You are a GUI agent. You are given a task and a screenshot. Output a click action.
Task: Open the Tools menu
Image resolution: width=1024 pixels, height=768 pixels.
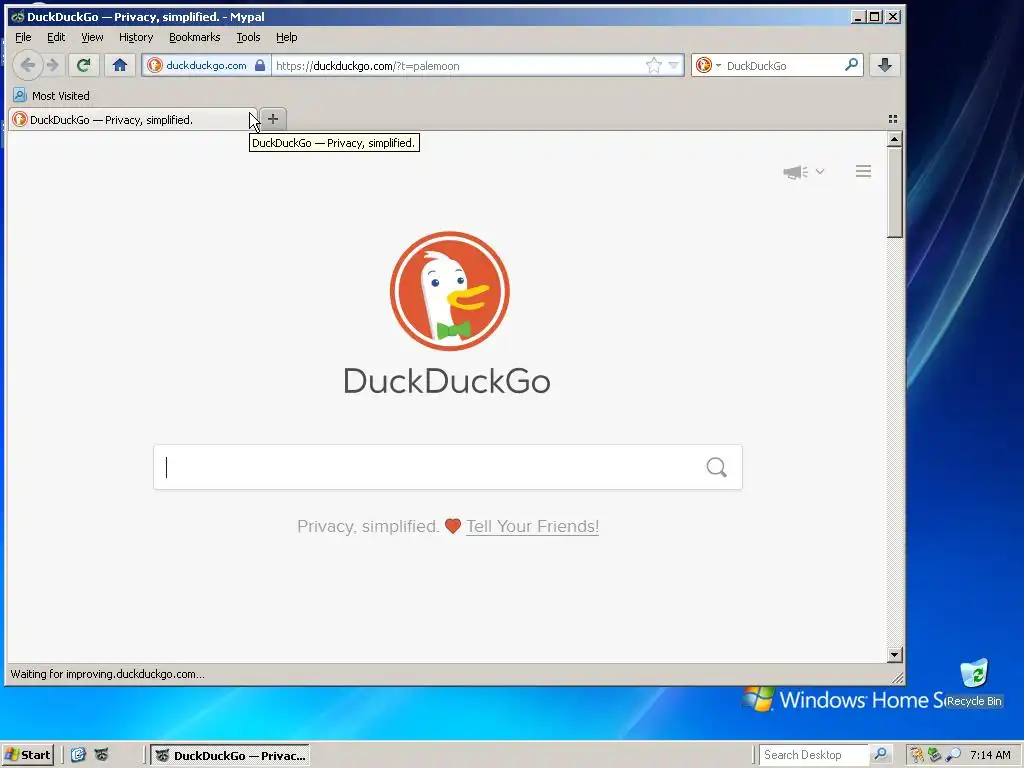[248, 37]
